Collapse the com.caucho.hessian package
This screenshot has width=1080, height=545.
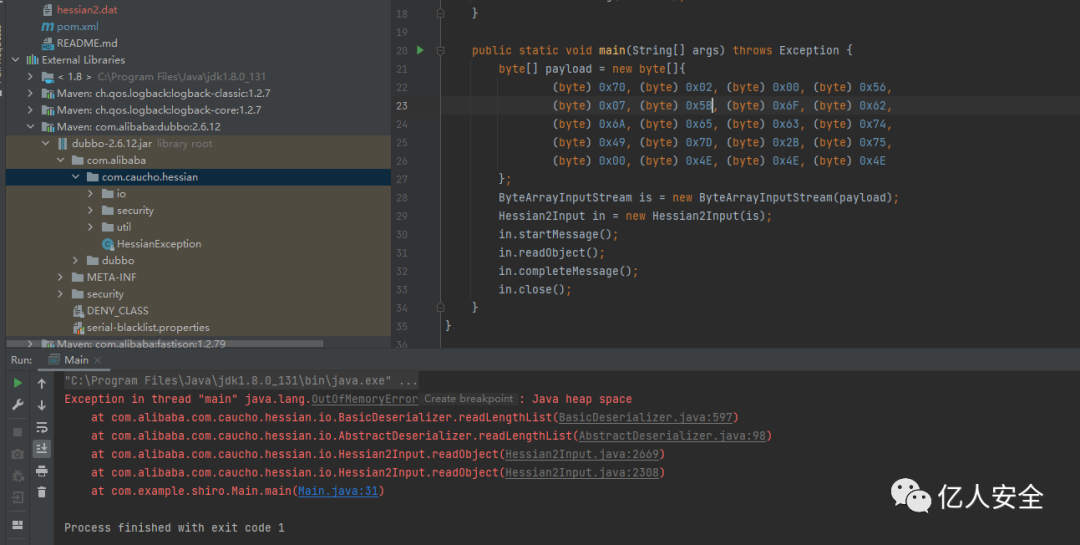76,177
